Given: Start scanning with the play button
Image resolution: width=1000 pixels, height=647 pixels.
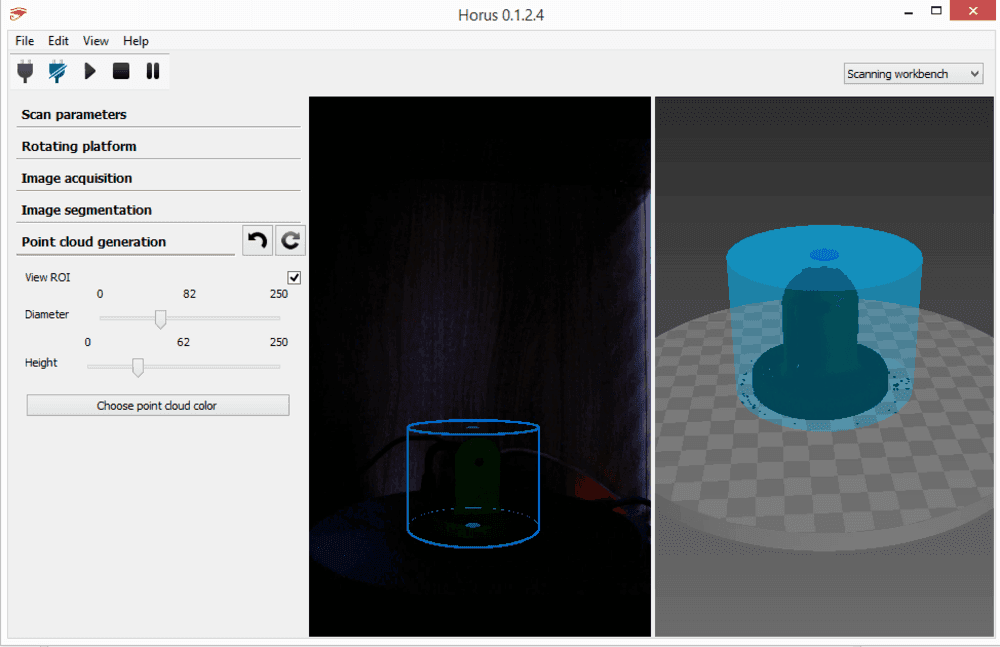Looking at the screenshot, I should (90, 71).
